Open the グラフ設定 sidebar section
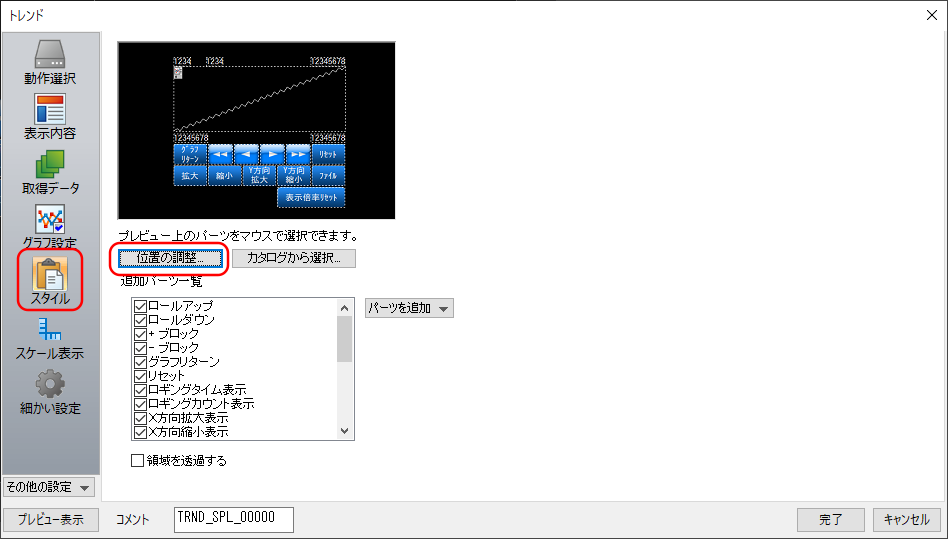This screenshot has height=539, width=948. click(x=50, y=226)
